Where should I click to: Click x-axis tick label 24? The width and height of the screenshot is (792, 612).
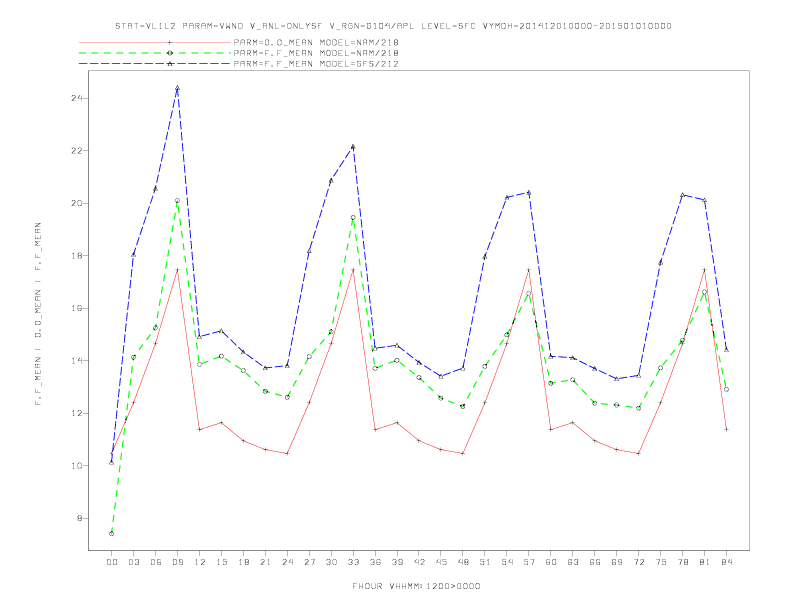coord(287,562)
